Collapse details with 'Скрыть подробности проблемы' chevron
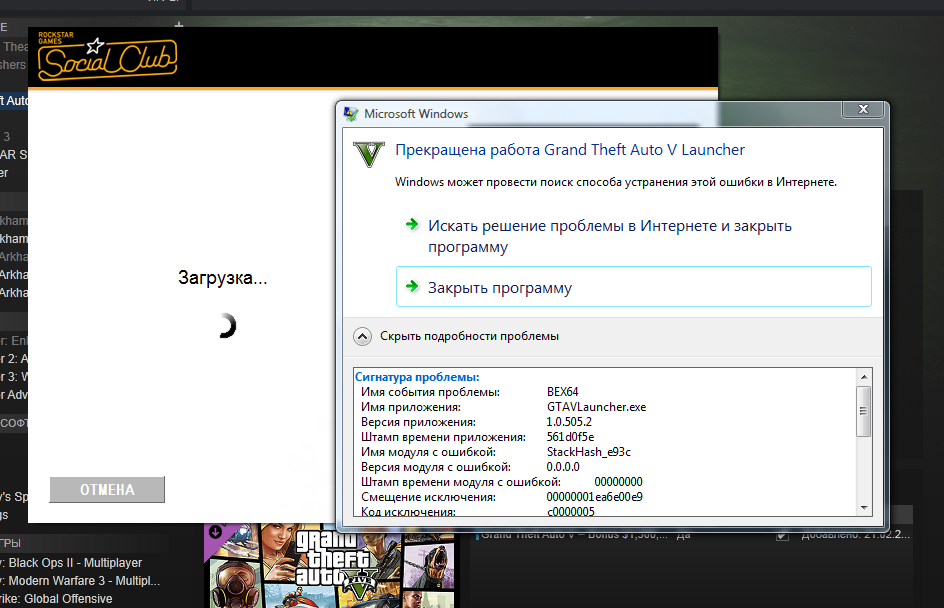Screen dimensions: 944x608 point(363,336)
